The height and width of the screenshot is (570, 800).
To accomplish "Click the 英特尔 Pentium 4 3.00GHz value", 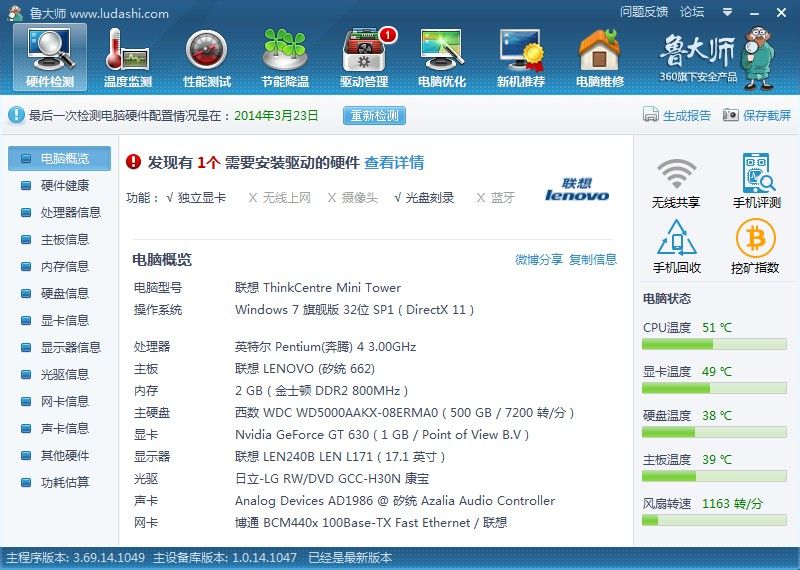I will (x=326, y=346).
